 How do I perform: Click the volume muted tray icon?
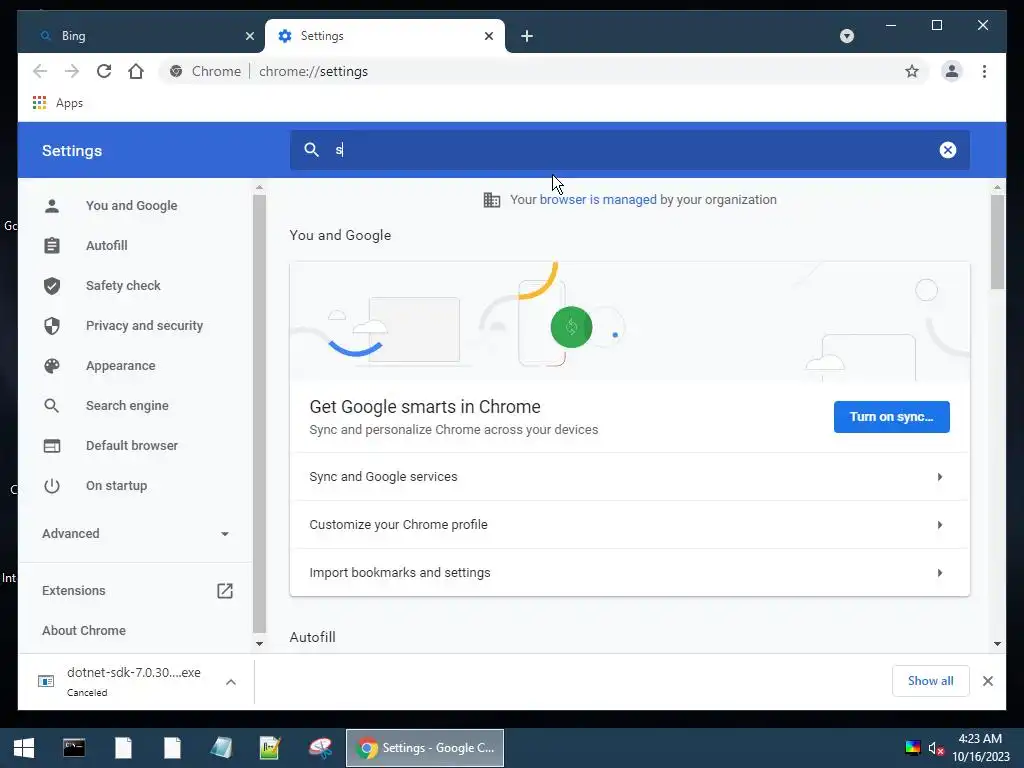point(936,748)
